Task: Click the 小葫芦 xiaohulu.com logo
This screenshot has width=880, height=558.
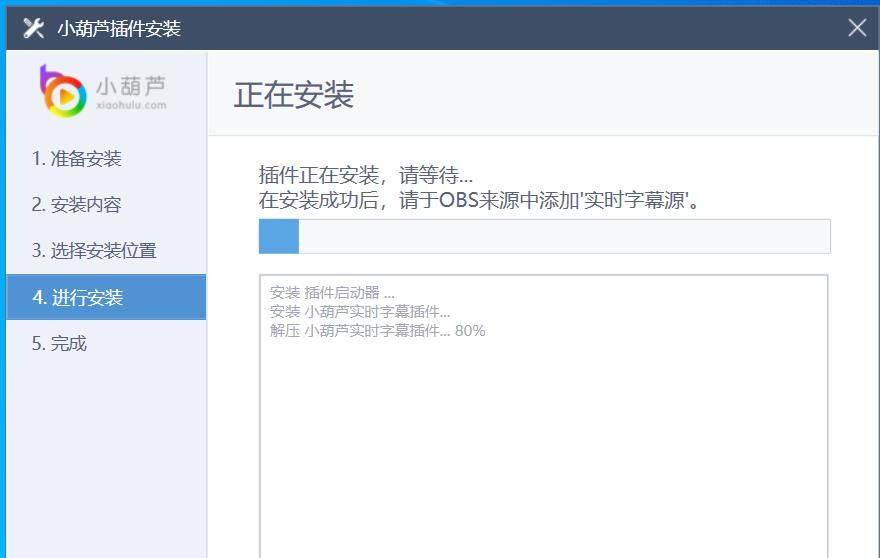Action: pyautogui.click(x=103, y=91)
